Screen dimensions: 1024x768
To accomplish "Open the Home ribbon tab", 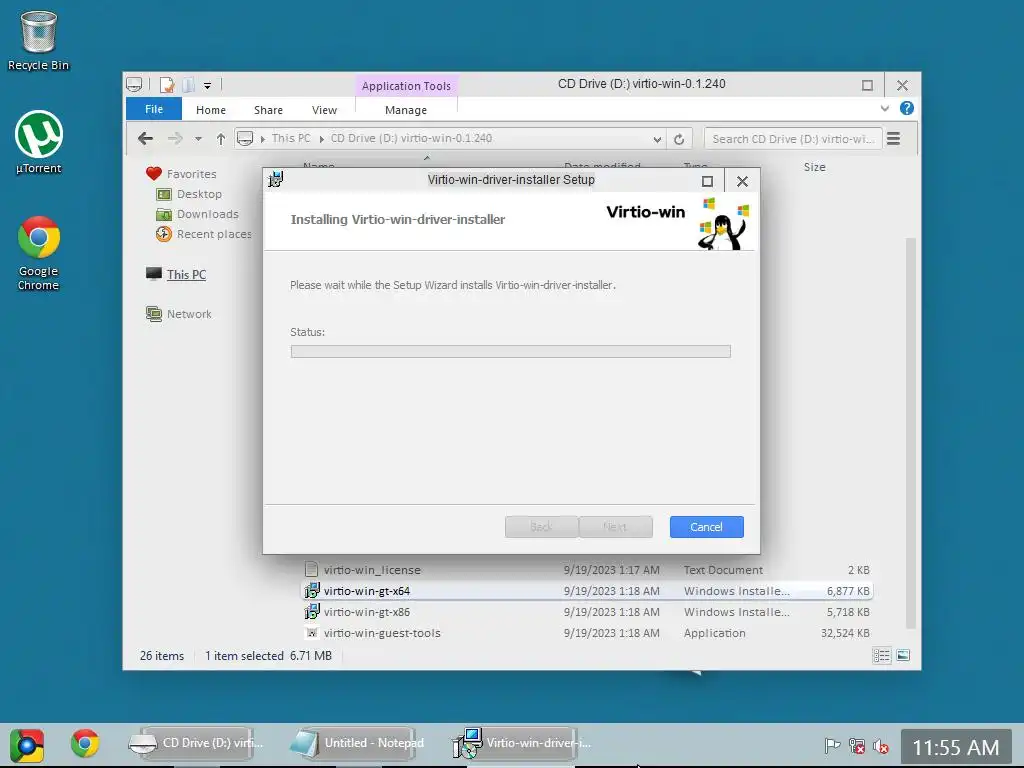I will (x=211, y=110).
